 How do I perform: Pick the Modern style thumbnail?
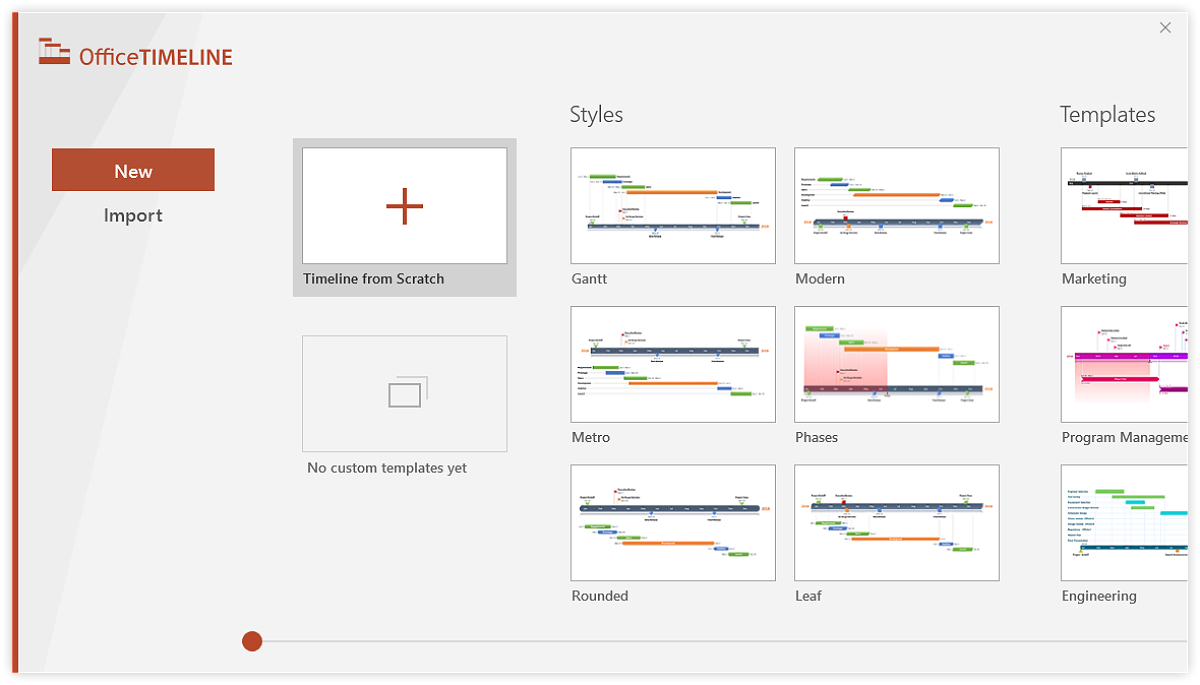897,206
